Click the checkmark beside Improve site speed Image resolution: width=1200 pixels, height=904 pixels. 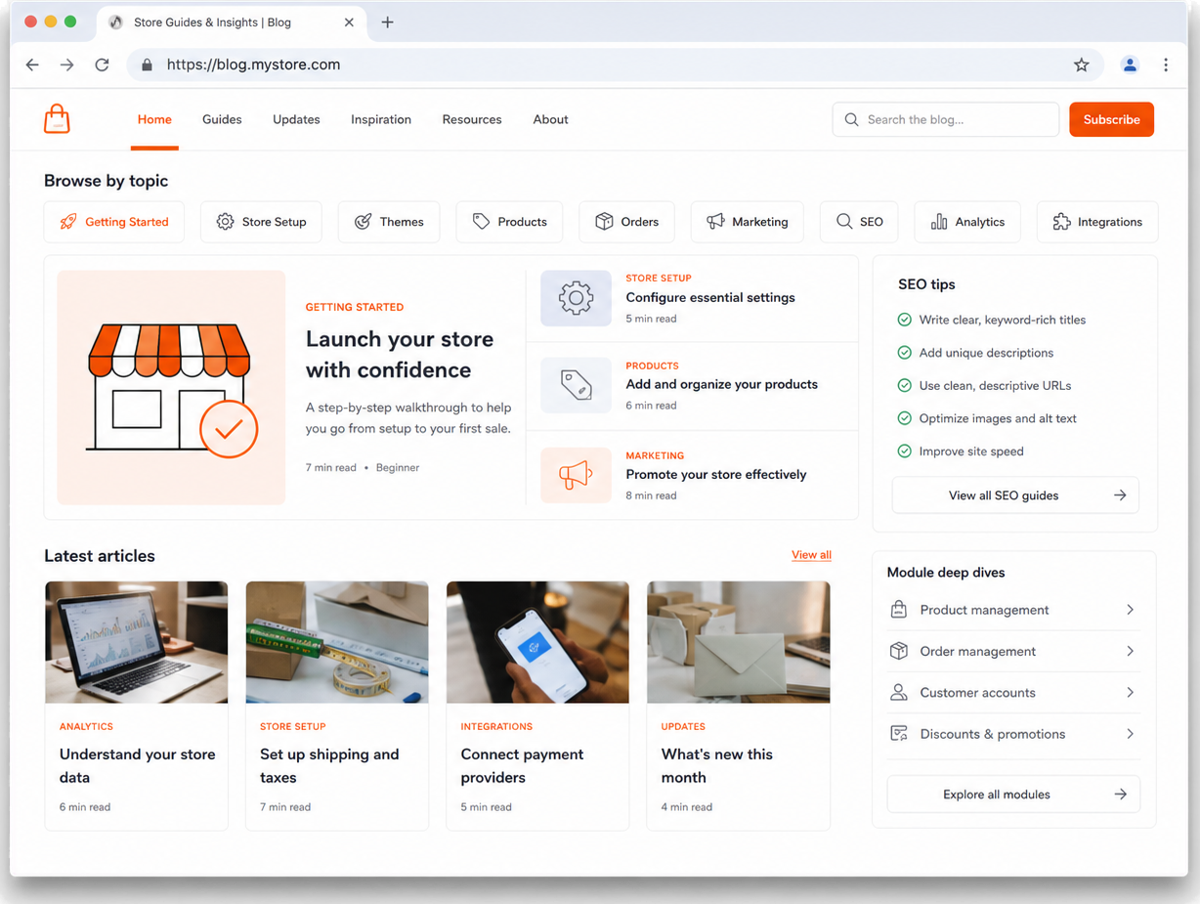tap(904, 451)
